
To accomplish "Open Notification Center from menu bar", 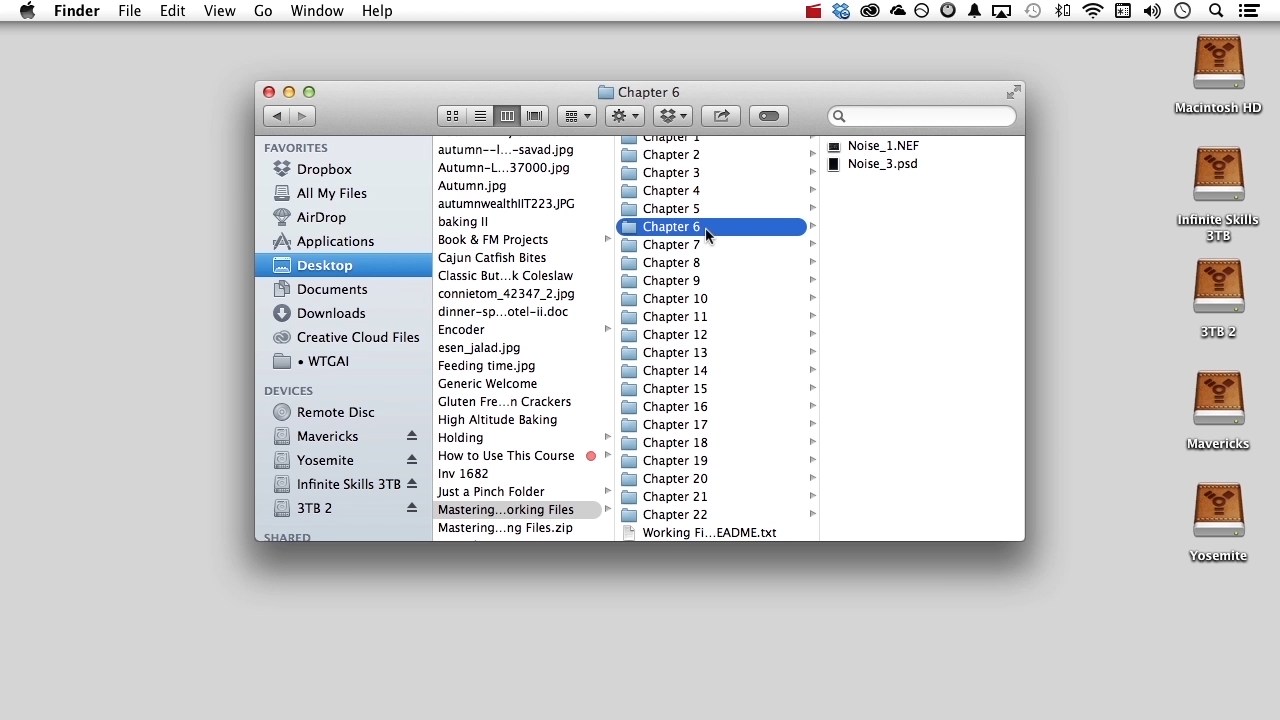I will tap(1248, 11).
